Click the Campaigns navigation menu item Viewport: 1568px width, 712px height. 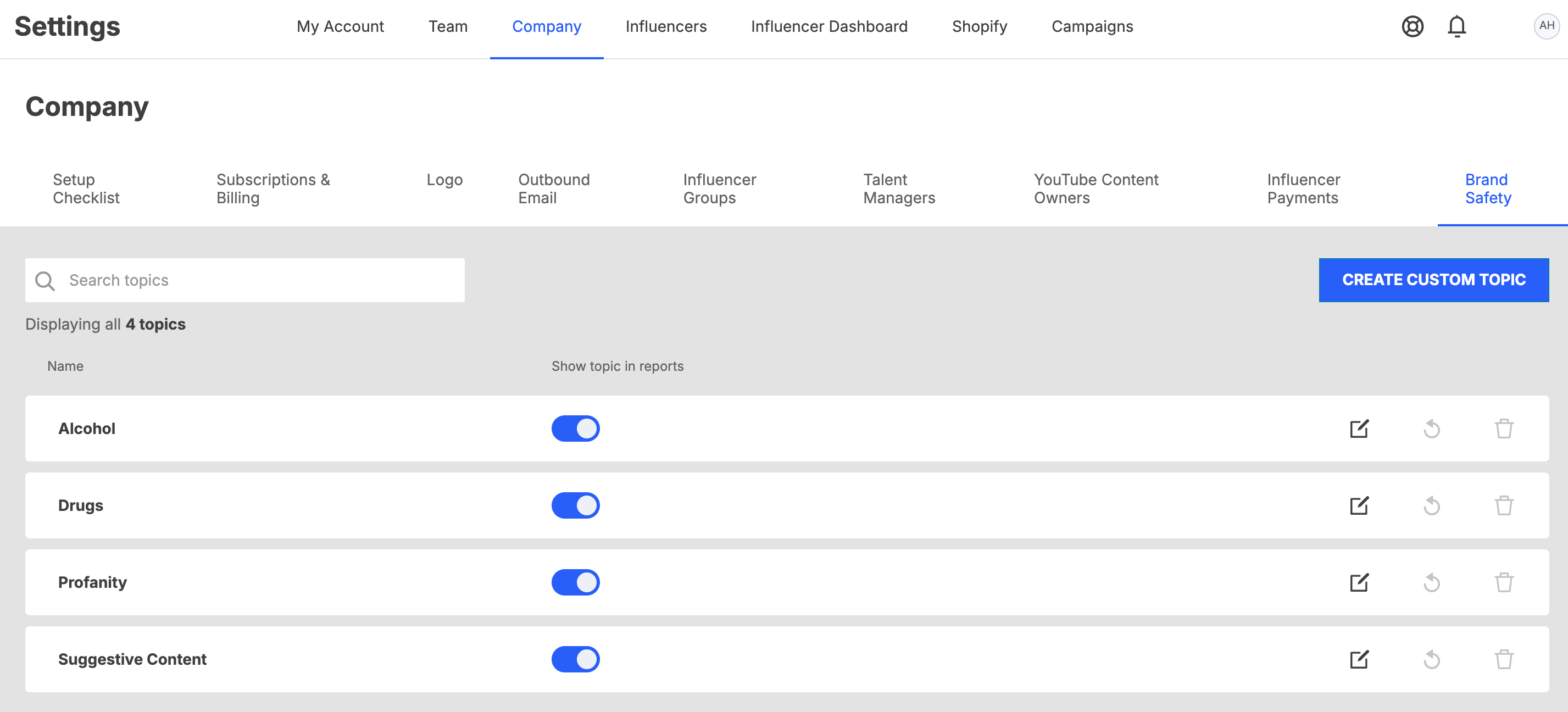pos(1094,27)
